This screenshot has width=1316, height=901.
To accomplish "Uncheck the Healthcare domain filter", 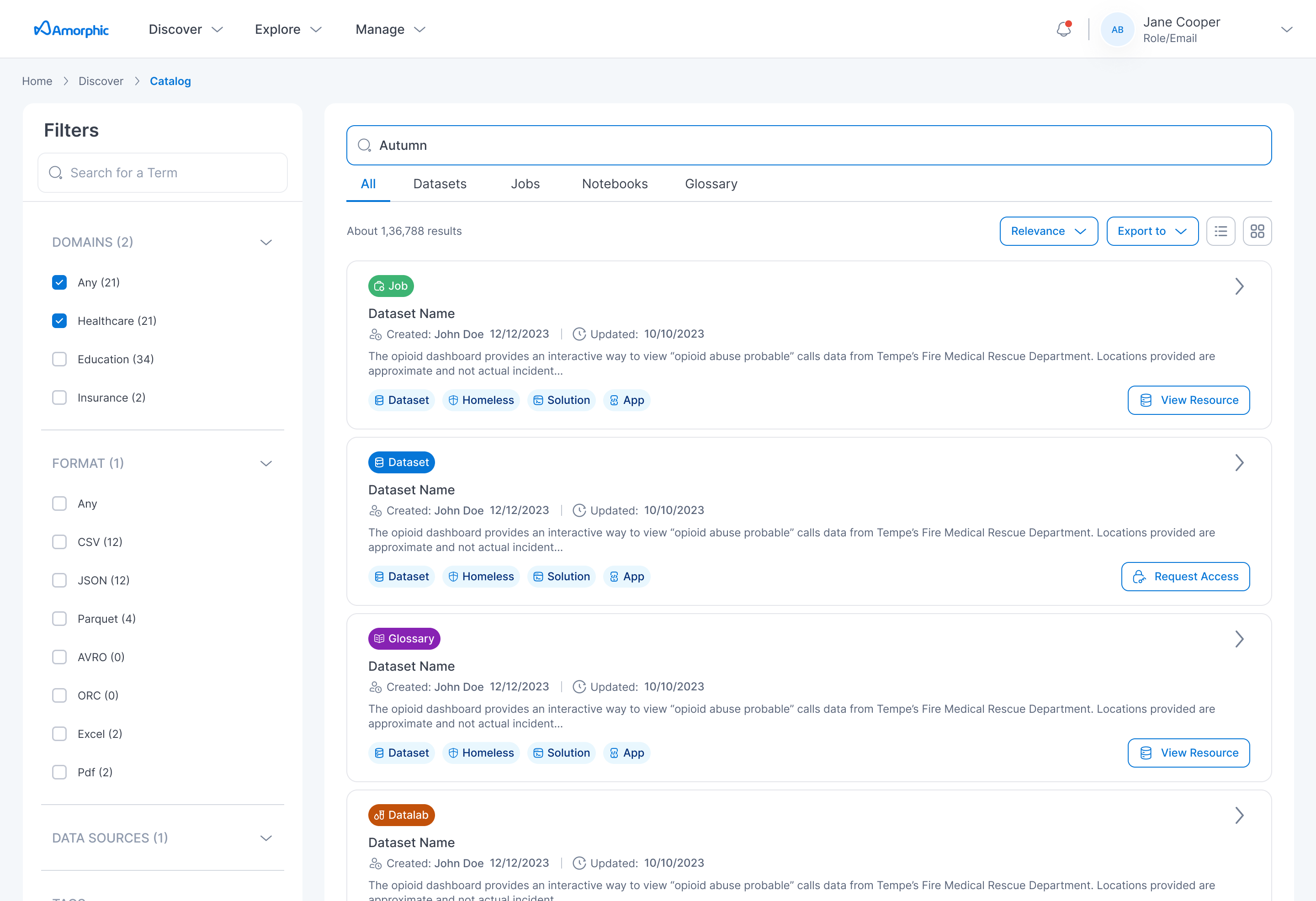I will 59,321.
